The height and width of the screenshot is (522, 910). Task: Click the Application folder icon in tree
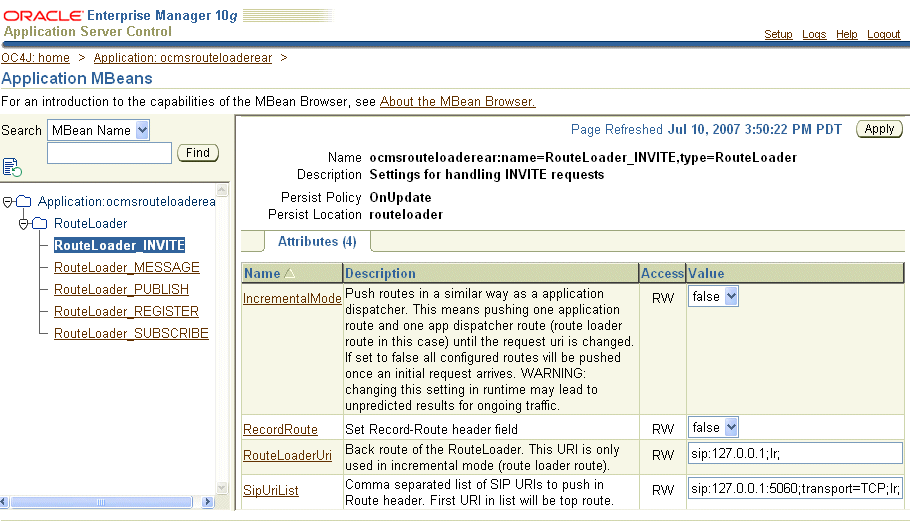coord(24,201)
